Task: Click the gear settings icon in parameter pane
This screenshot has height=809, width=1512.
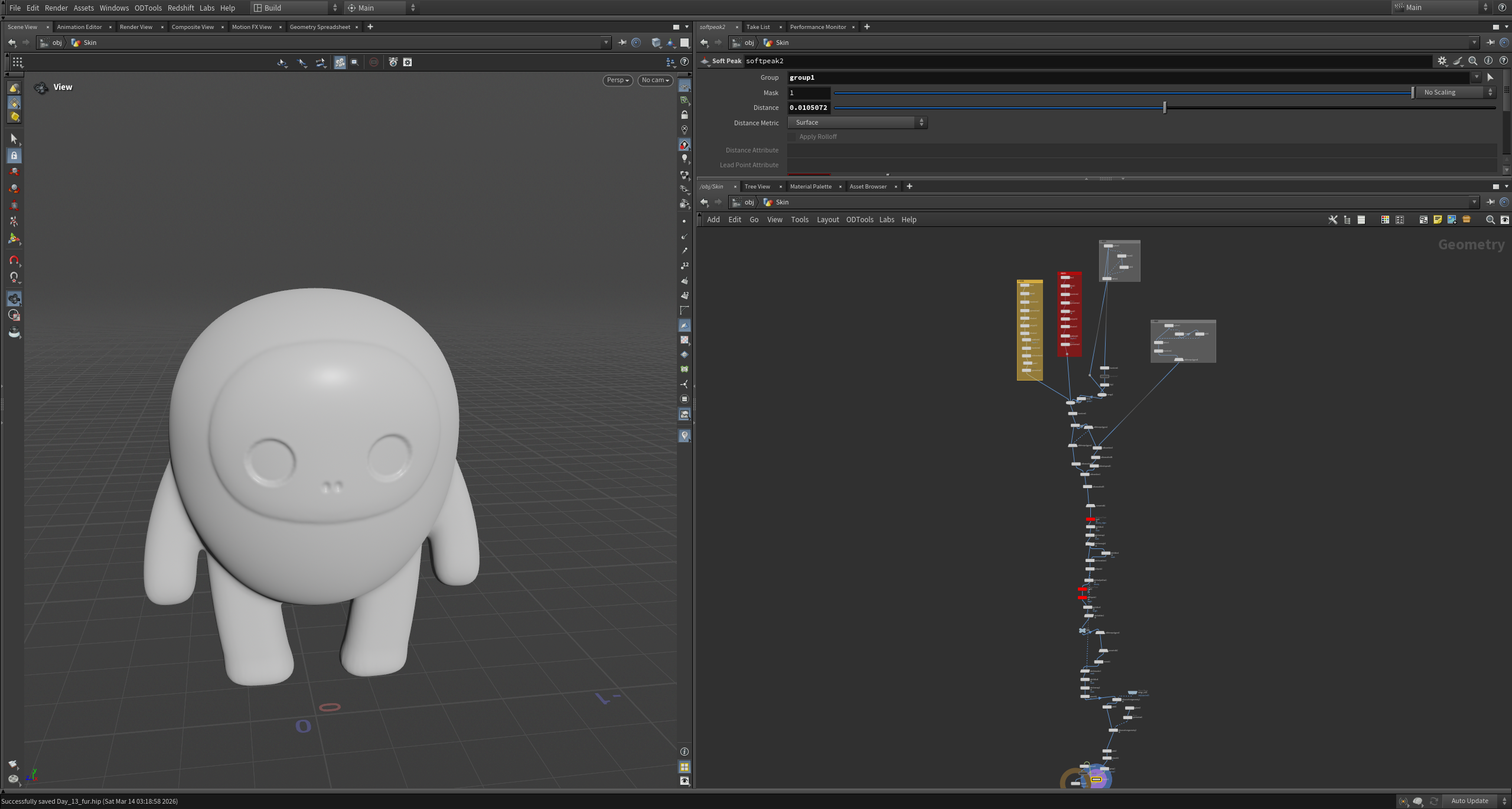Action: click(1442, 61)
